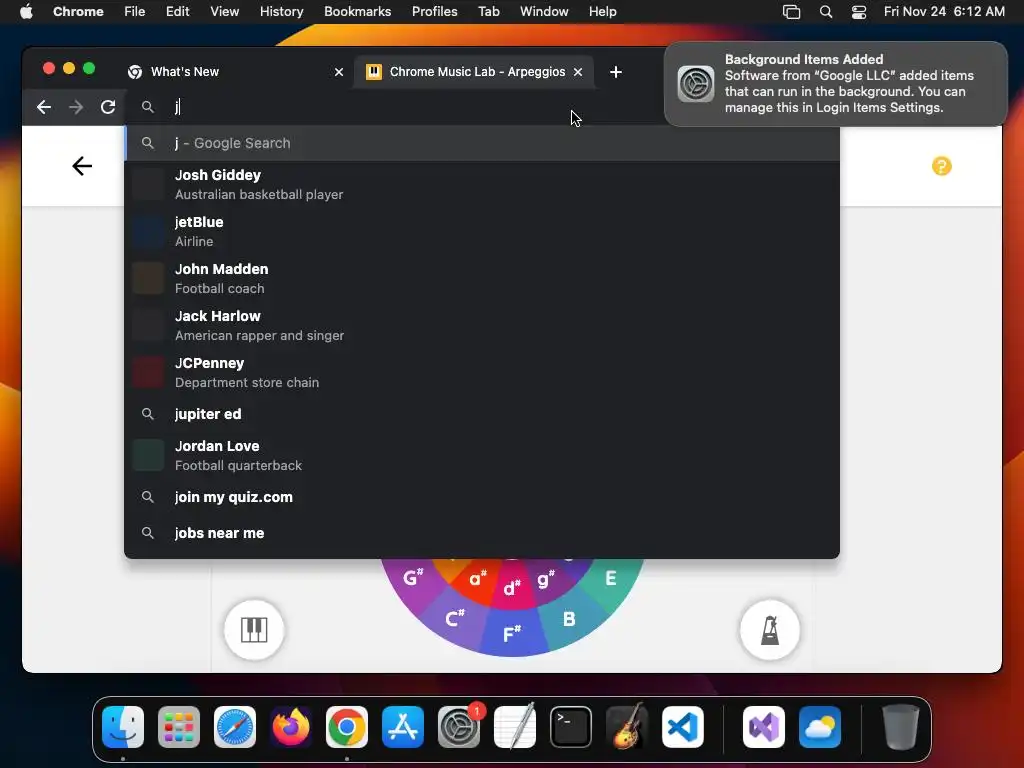Screen dimensions: 1024x768
Task: Select the d# minor chord segment
Action: (x=512, y=587)
